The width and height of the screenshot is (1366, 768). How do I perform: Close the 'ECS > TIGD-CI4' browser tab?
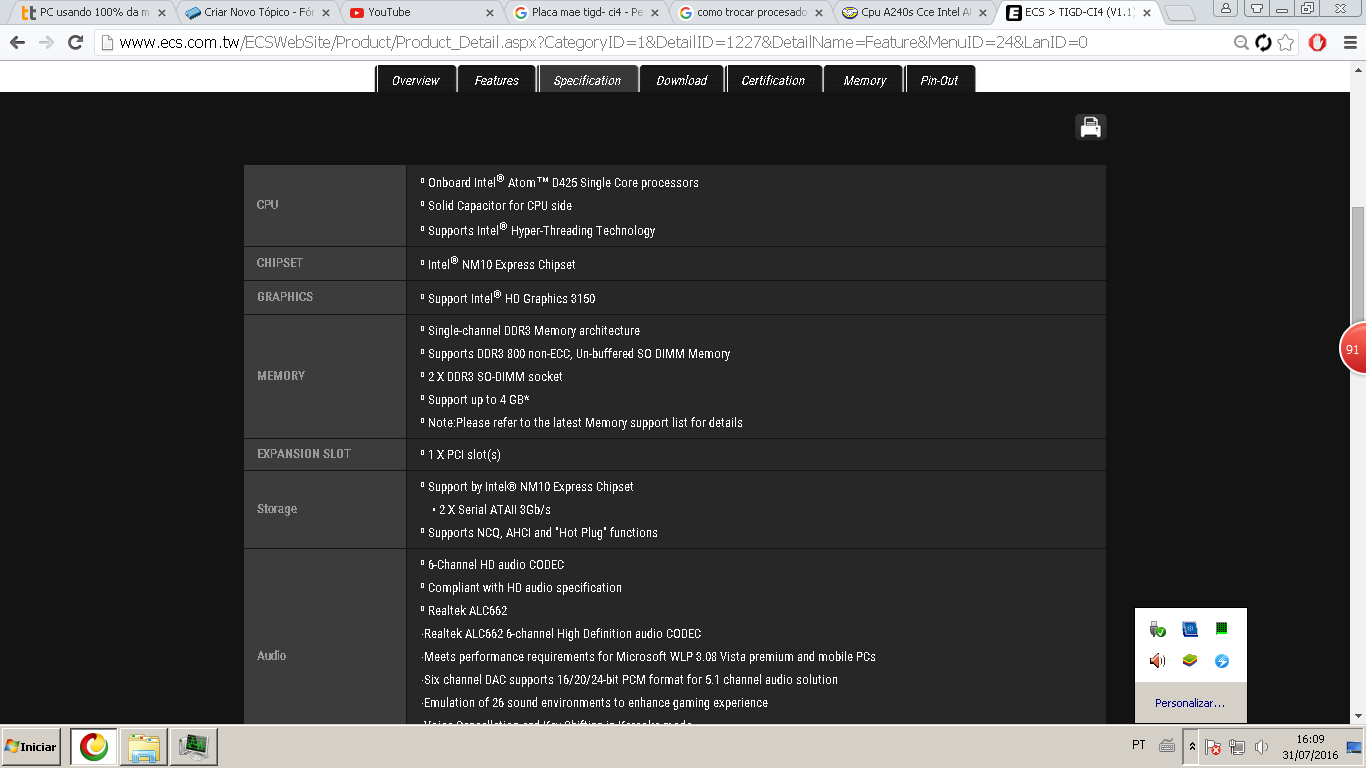[1147, 13]
